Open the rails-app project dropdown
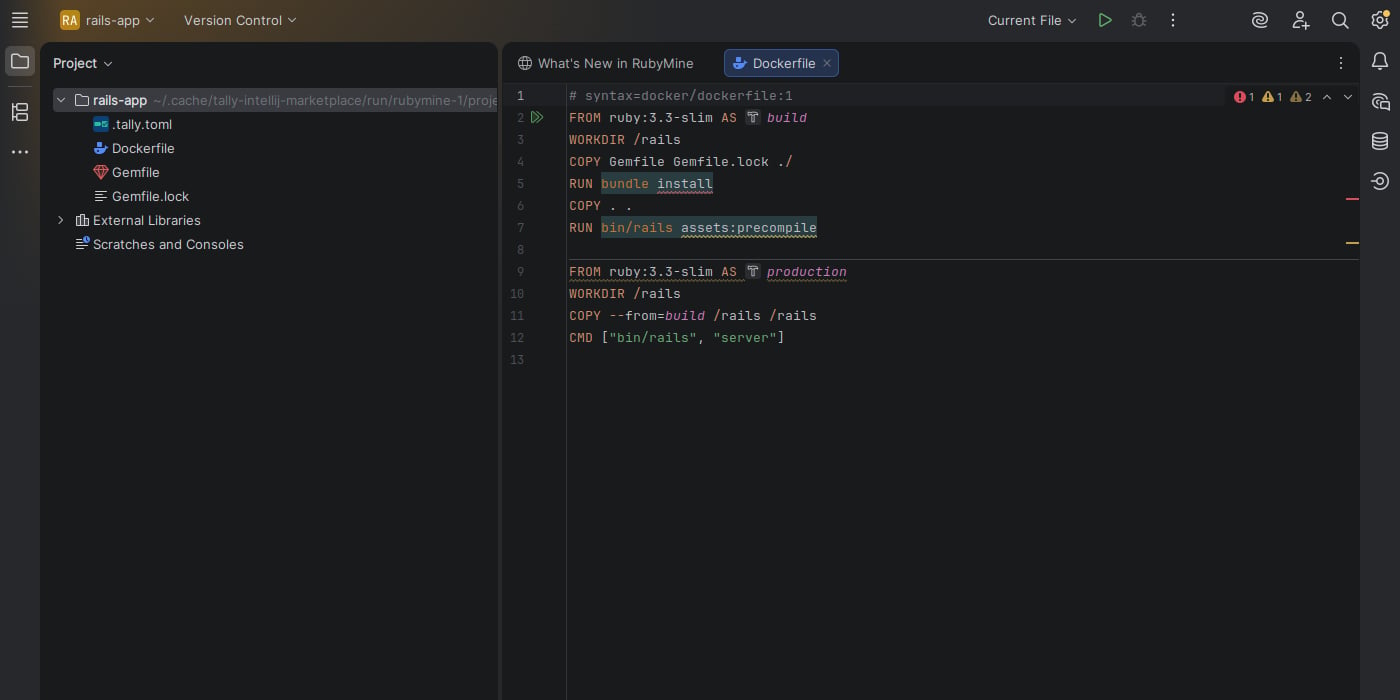 108,20
